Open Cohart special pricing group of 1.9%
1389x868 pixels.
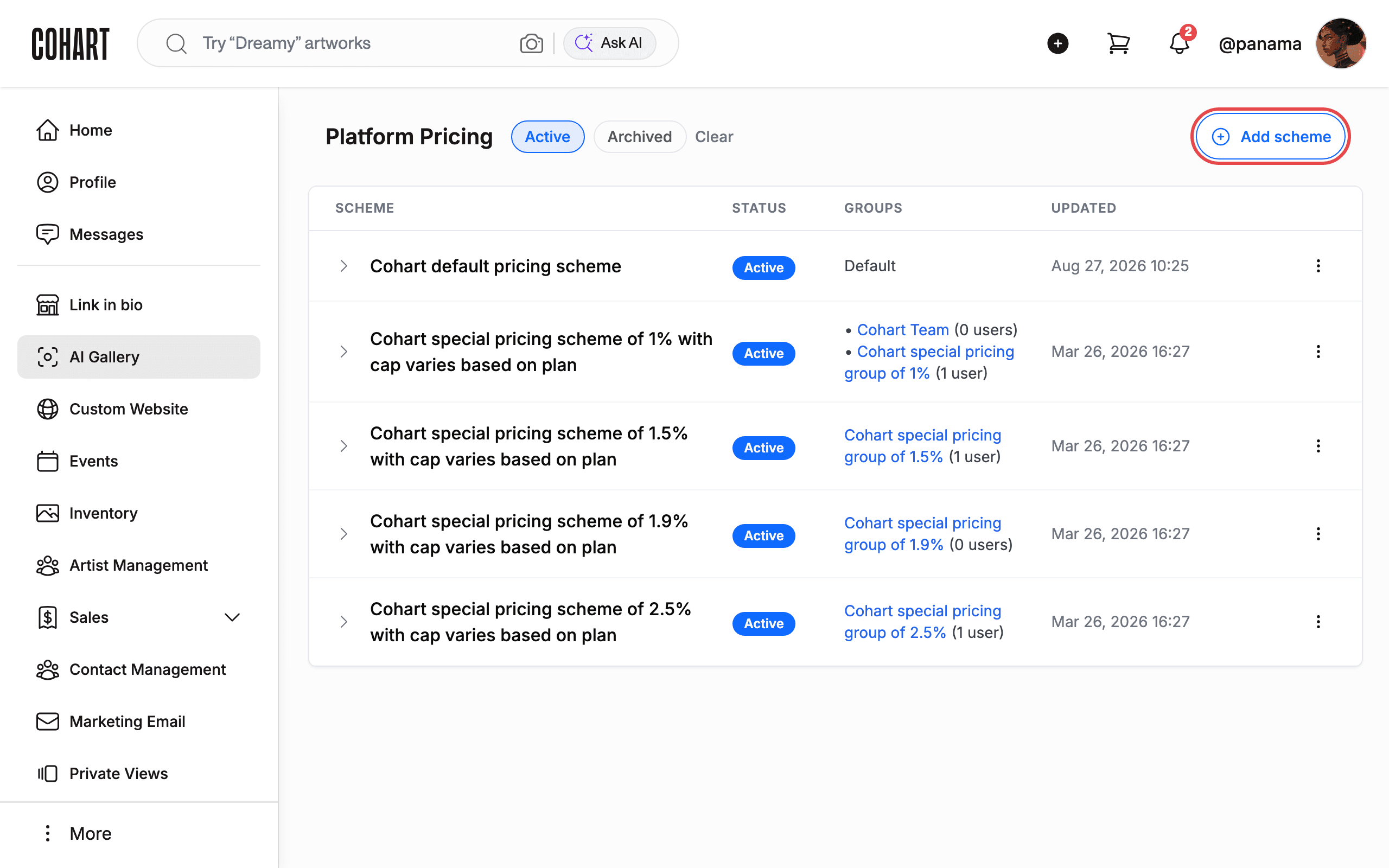(x=922, y=534)
